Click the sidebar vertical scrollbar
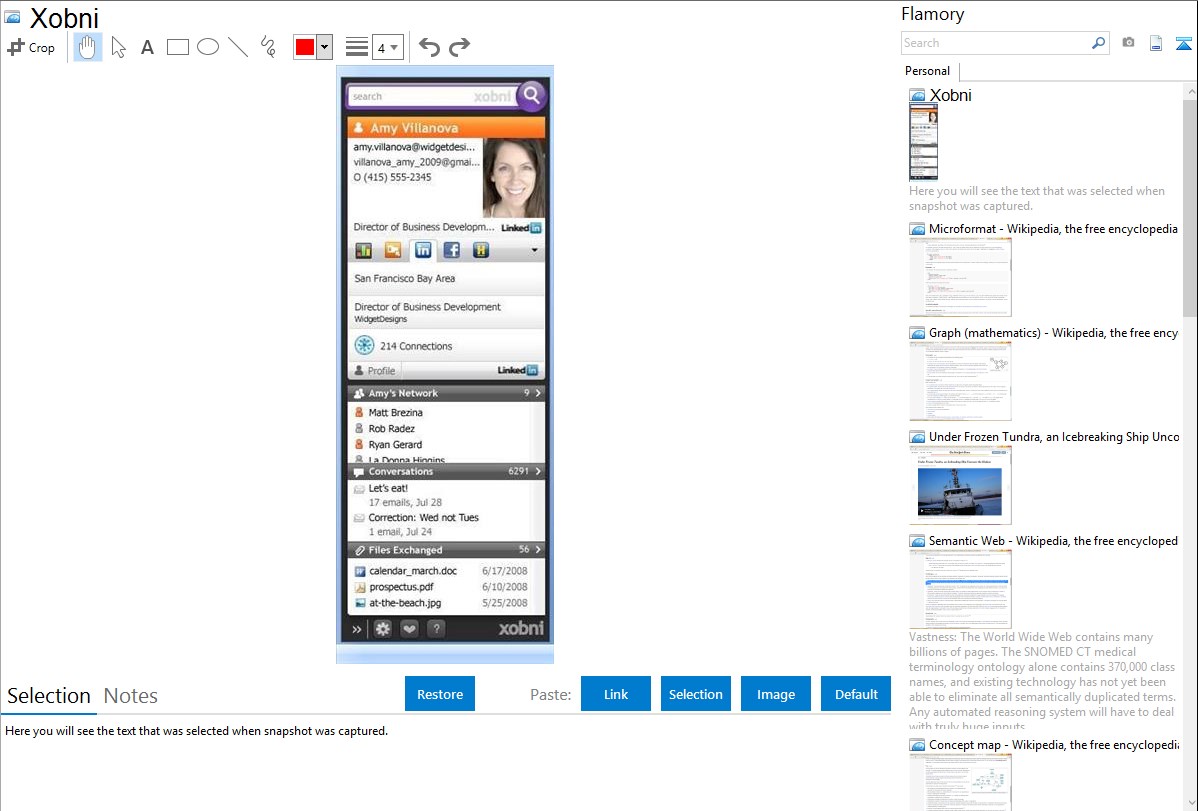1198x811 pixels. click(x=1190, y=206)
